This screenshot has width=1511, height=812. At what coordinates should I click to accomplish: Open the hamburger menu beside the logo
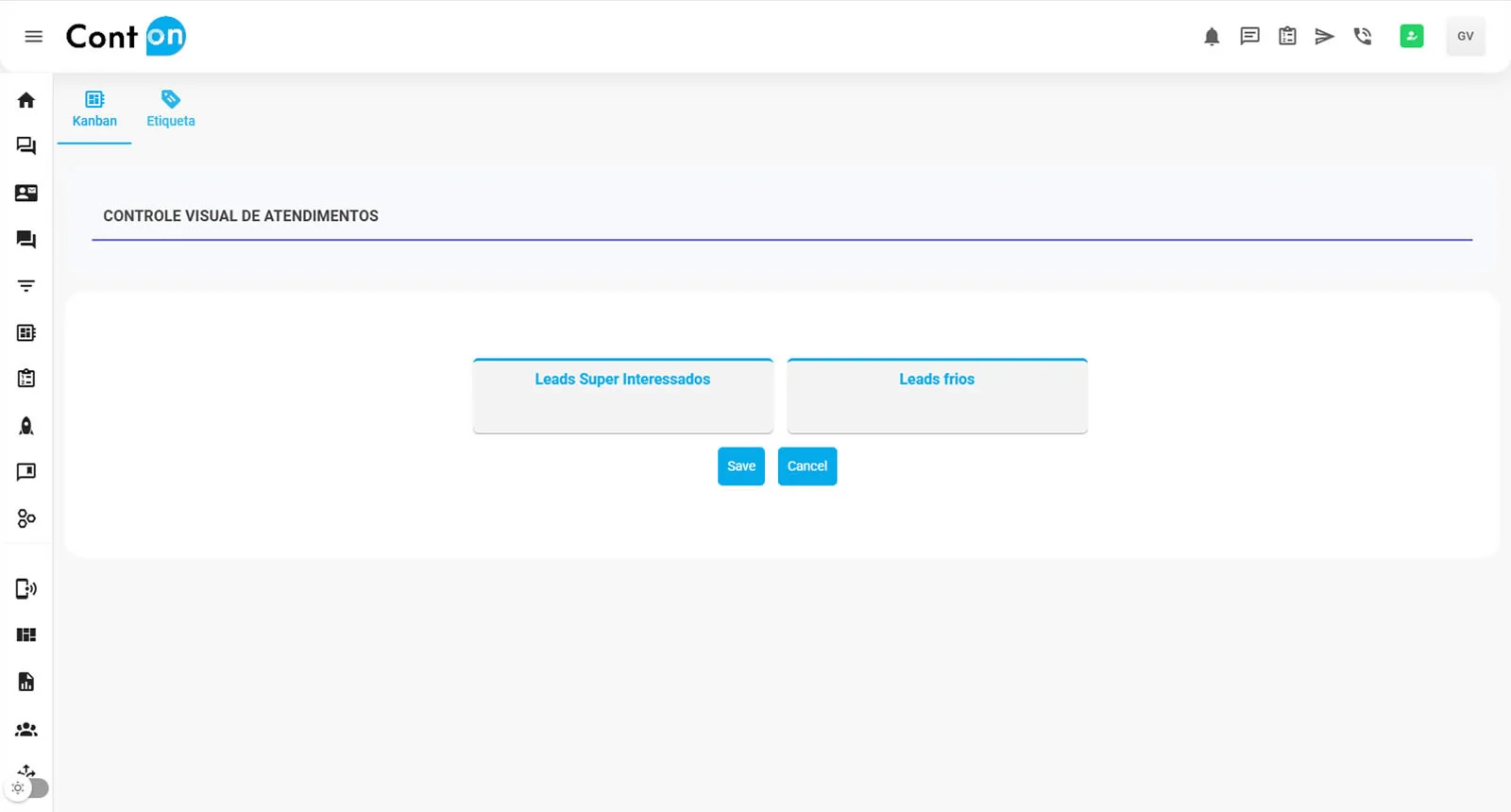click(x=34, y=37)
